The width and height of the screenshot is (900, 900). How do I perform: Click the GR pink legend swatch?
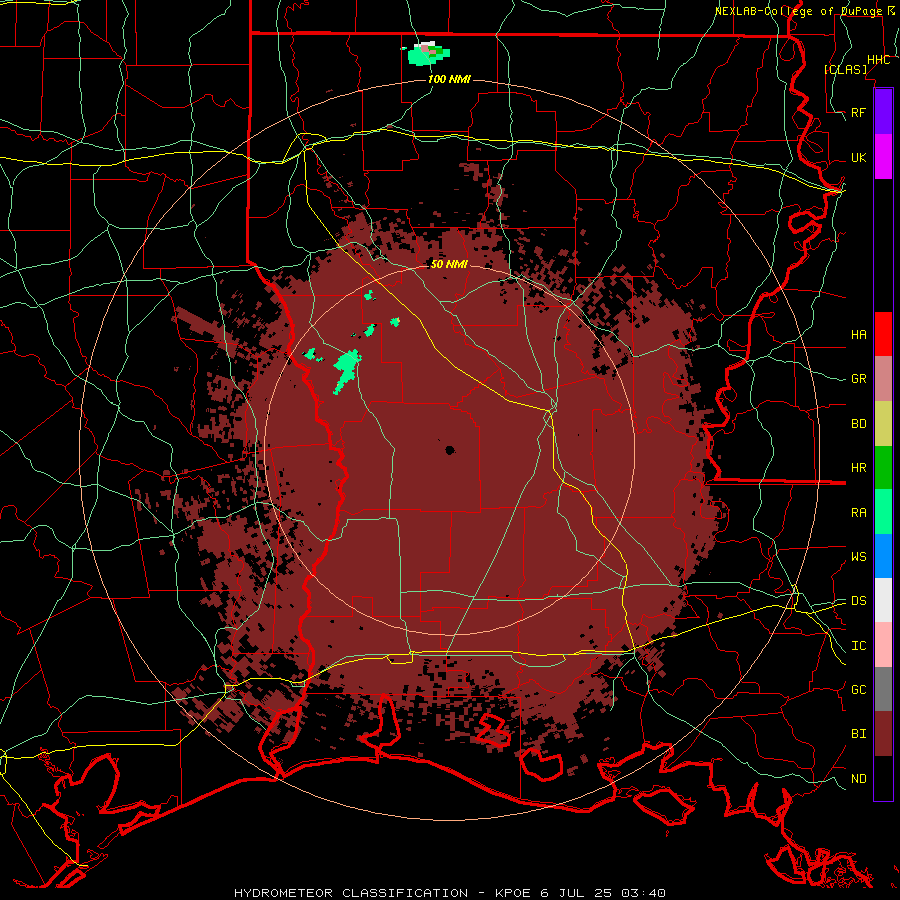point(883,378)
